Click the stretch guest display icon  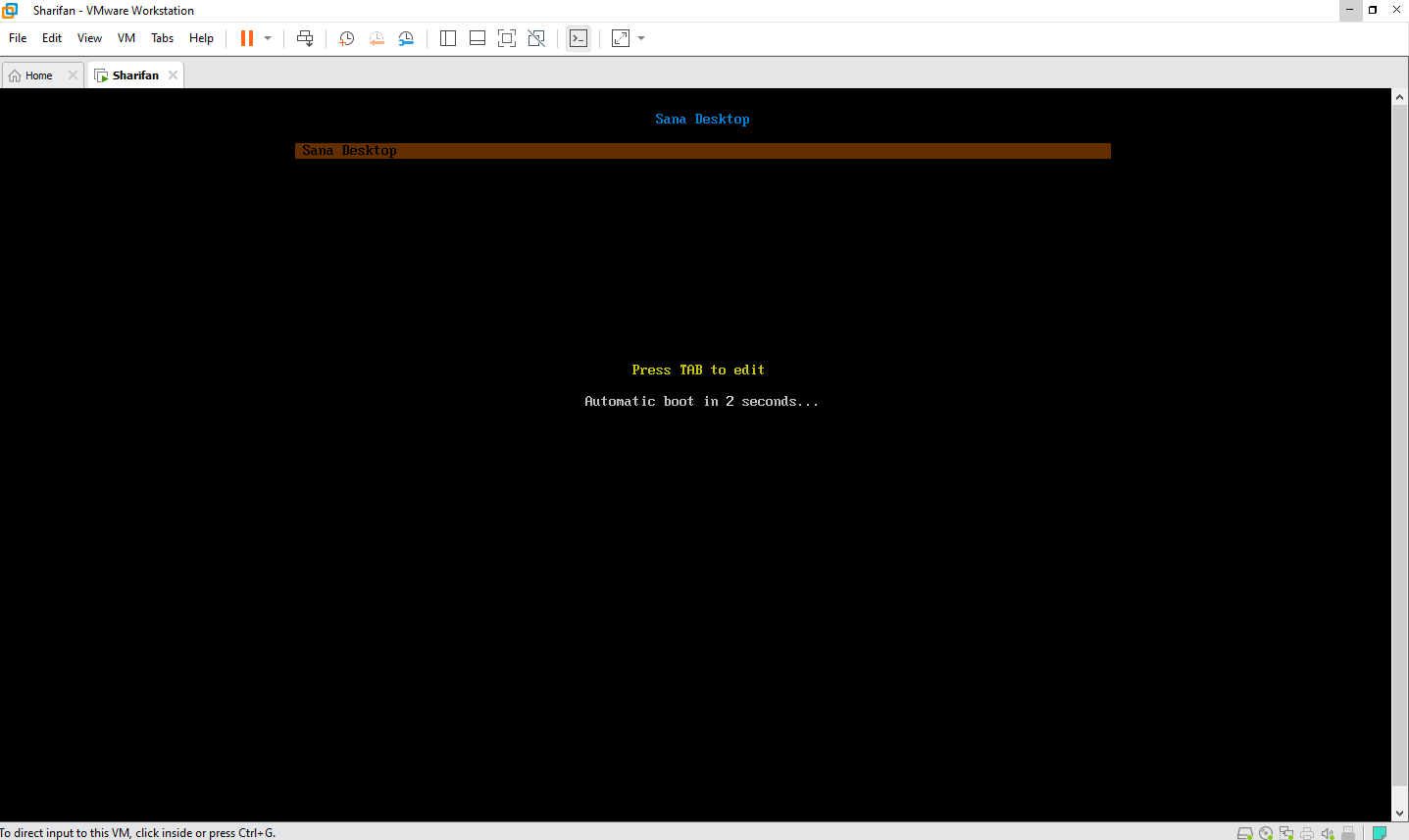coord(621,38)
